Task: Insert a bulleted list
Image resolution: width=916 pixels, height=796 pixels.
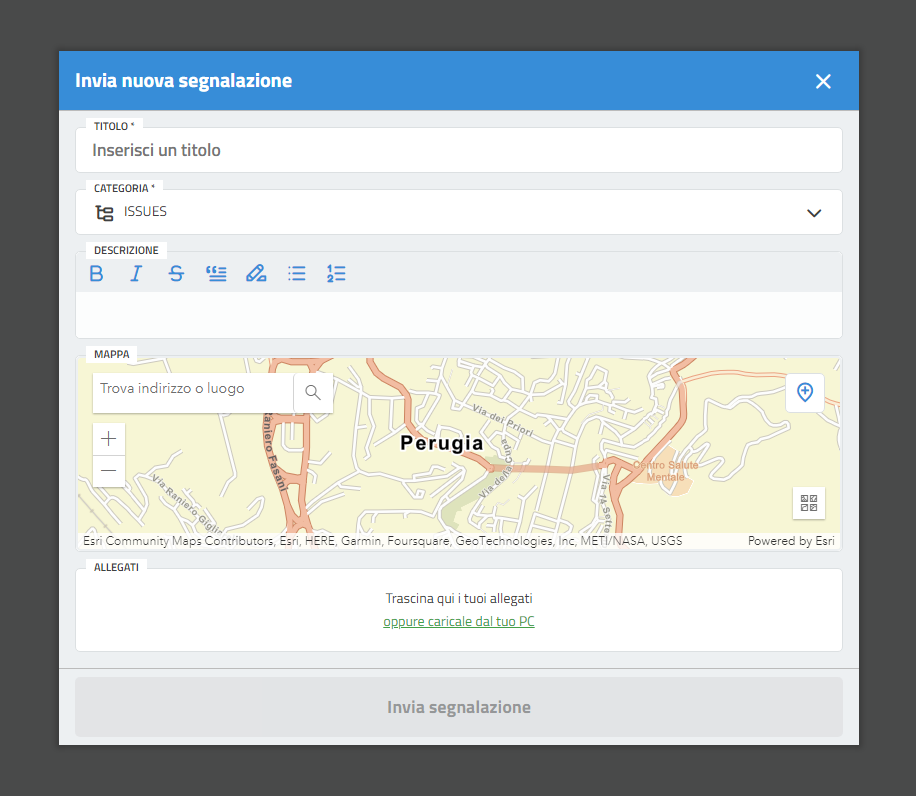Action: 296,273
